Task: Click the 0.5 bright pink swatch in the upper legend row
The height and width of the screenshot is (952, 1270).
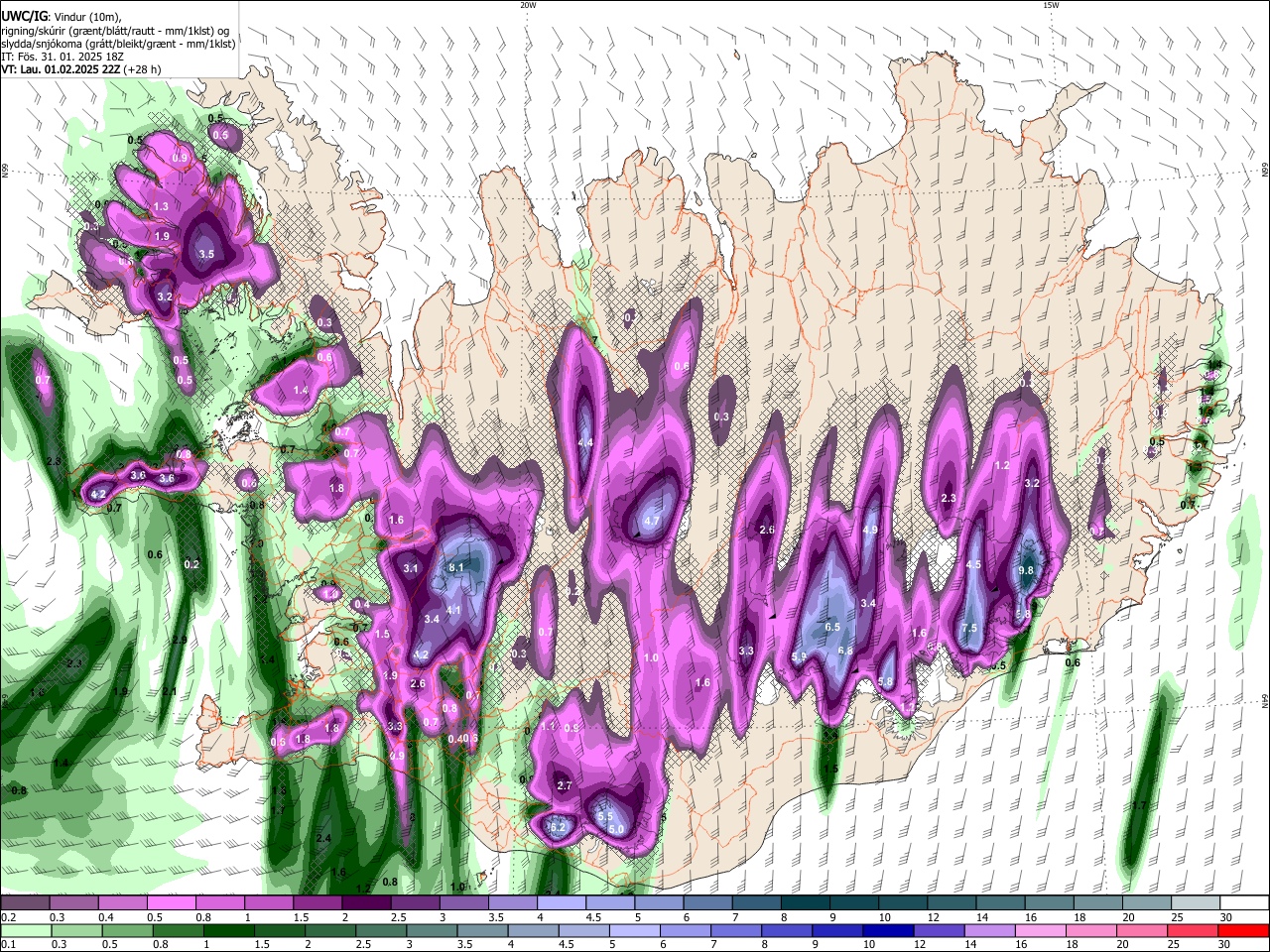Action: [x=171, y=903]
